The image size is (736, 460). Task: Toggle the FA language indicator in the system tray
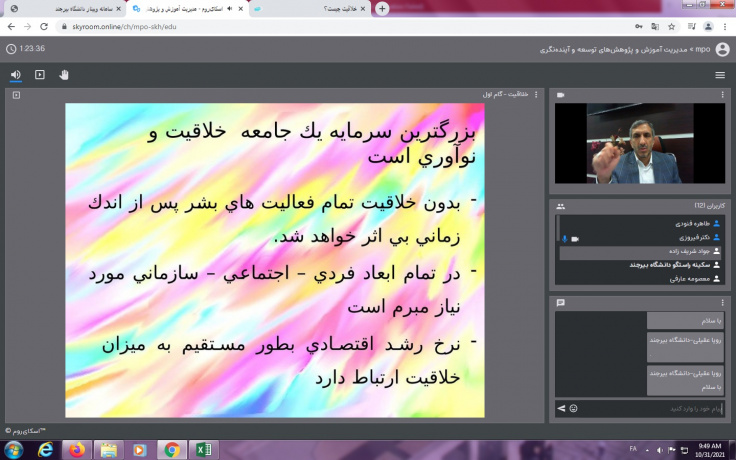point(632,449)
